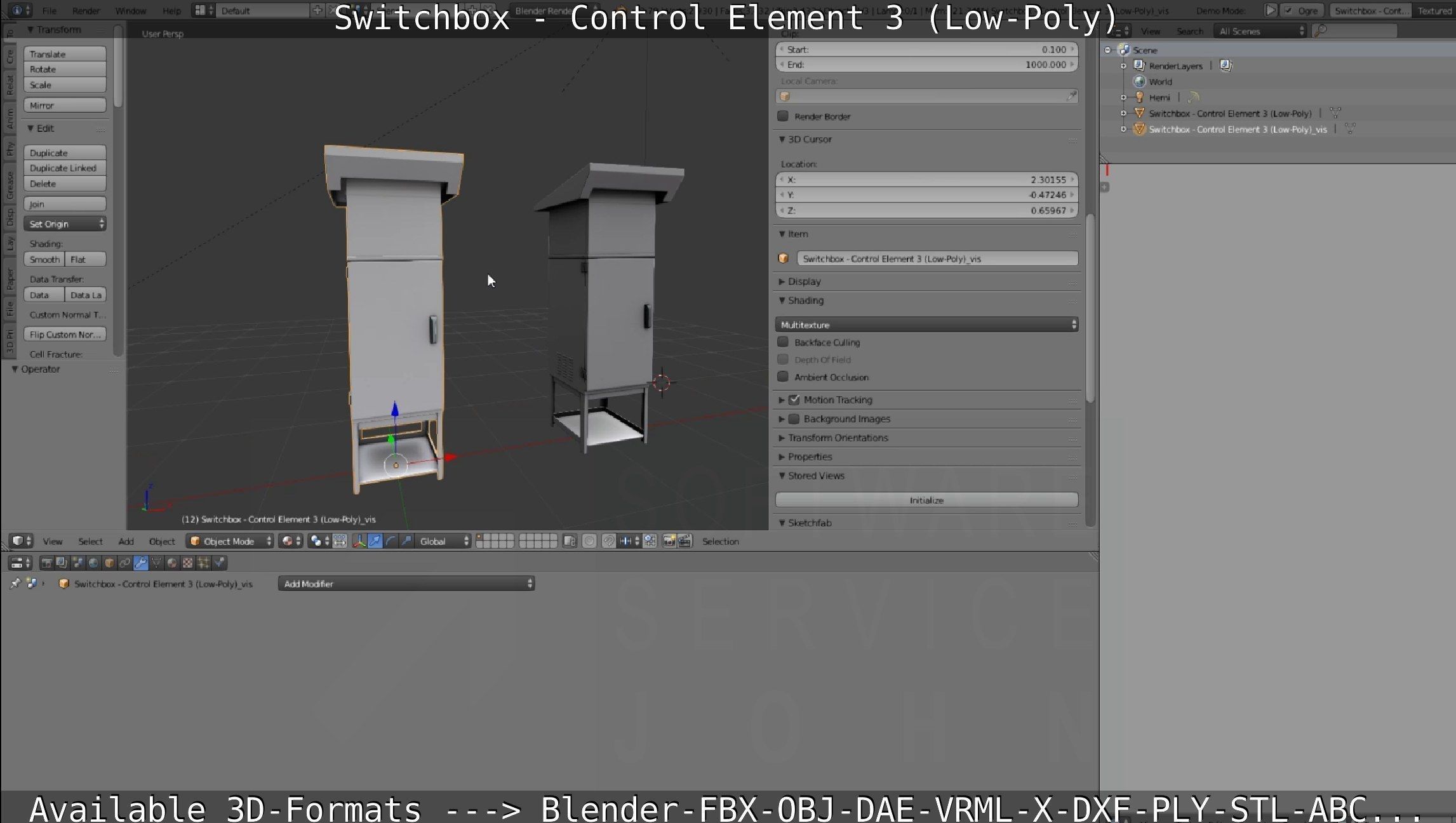
Task: Open the Scene properties tab icon
Action: [x=77, y=563]
